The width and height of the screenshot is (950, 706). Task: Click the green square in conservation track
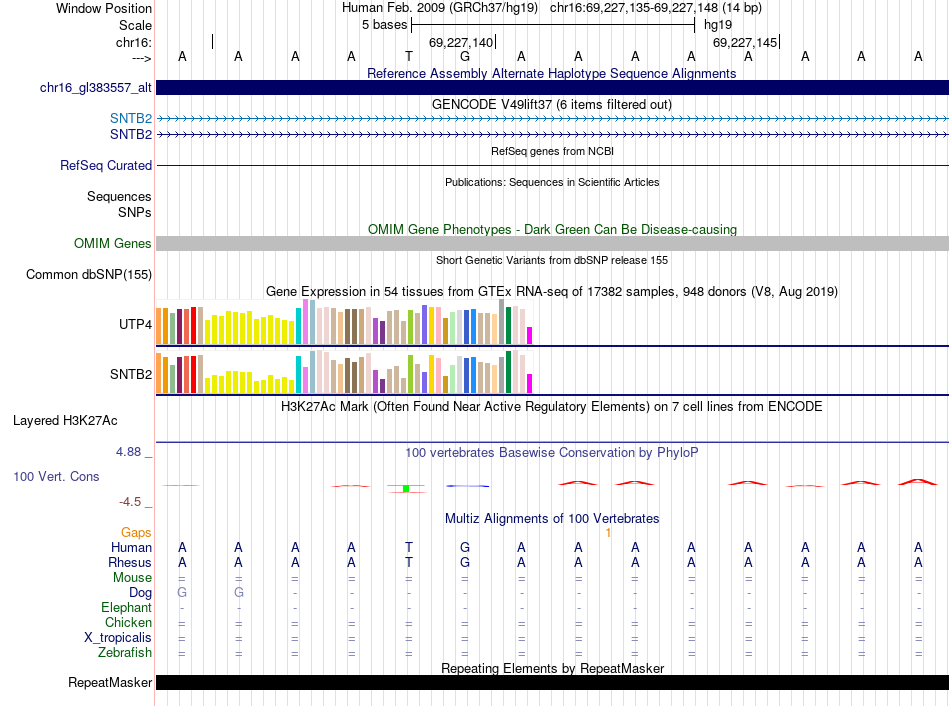click(x=406, y=488)
